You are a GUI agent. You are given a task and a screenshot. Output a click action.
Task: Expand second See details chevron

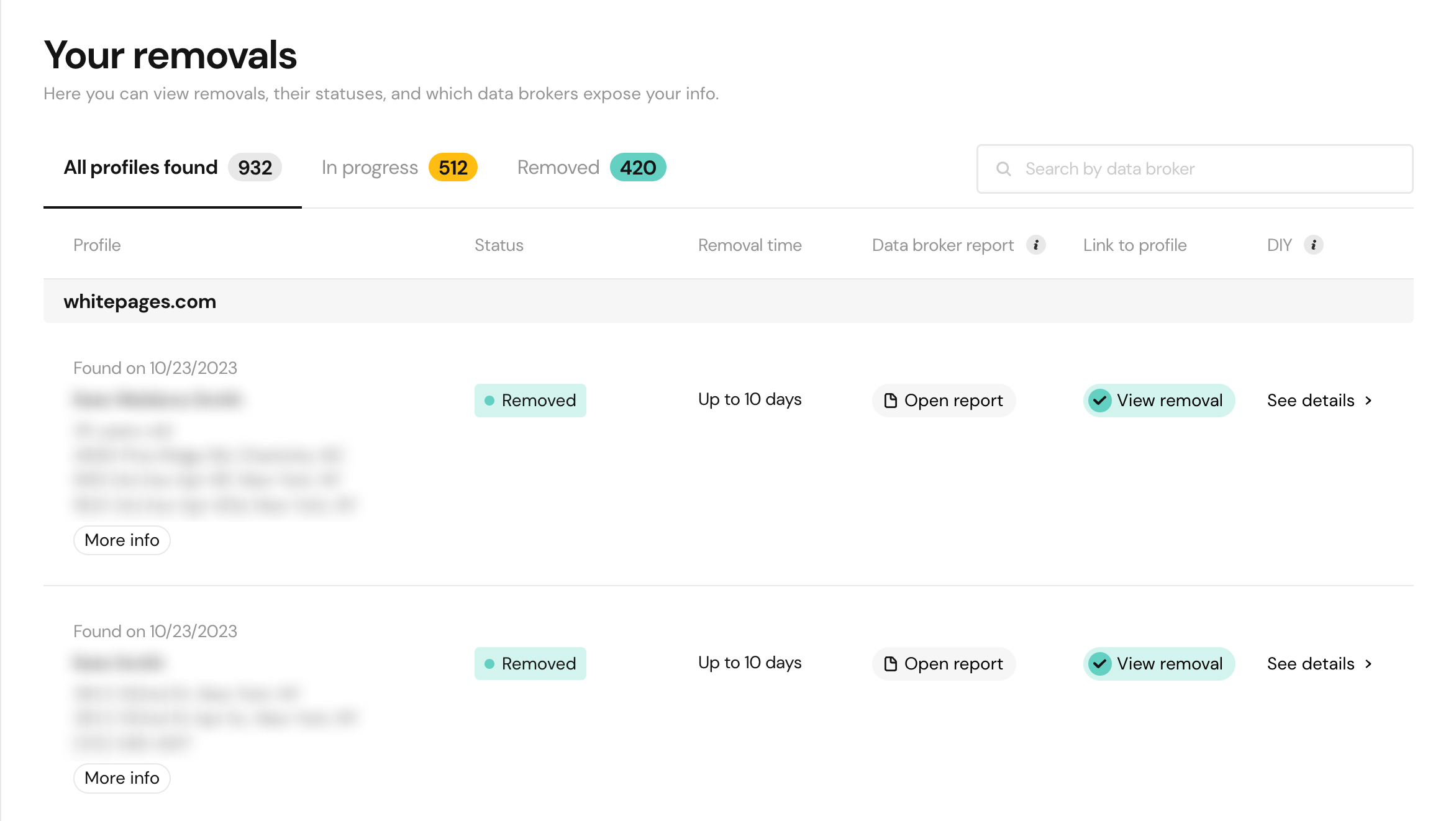[x=1368, y=664]
